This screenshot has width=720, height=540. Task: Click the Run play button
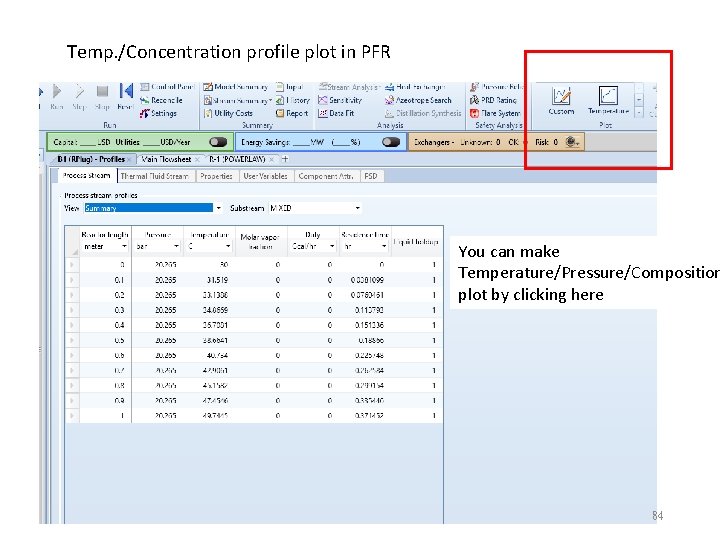click(x=56, y=96)
